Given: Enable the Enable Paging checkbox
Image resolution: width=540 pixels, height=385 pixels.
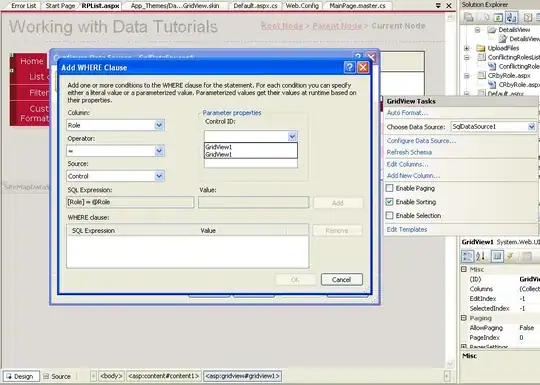Looking at the screenshot, I should point(390,188).
